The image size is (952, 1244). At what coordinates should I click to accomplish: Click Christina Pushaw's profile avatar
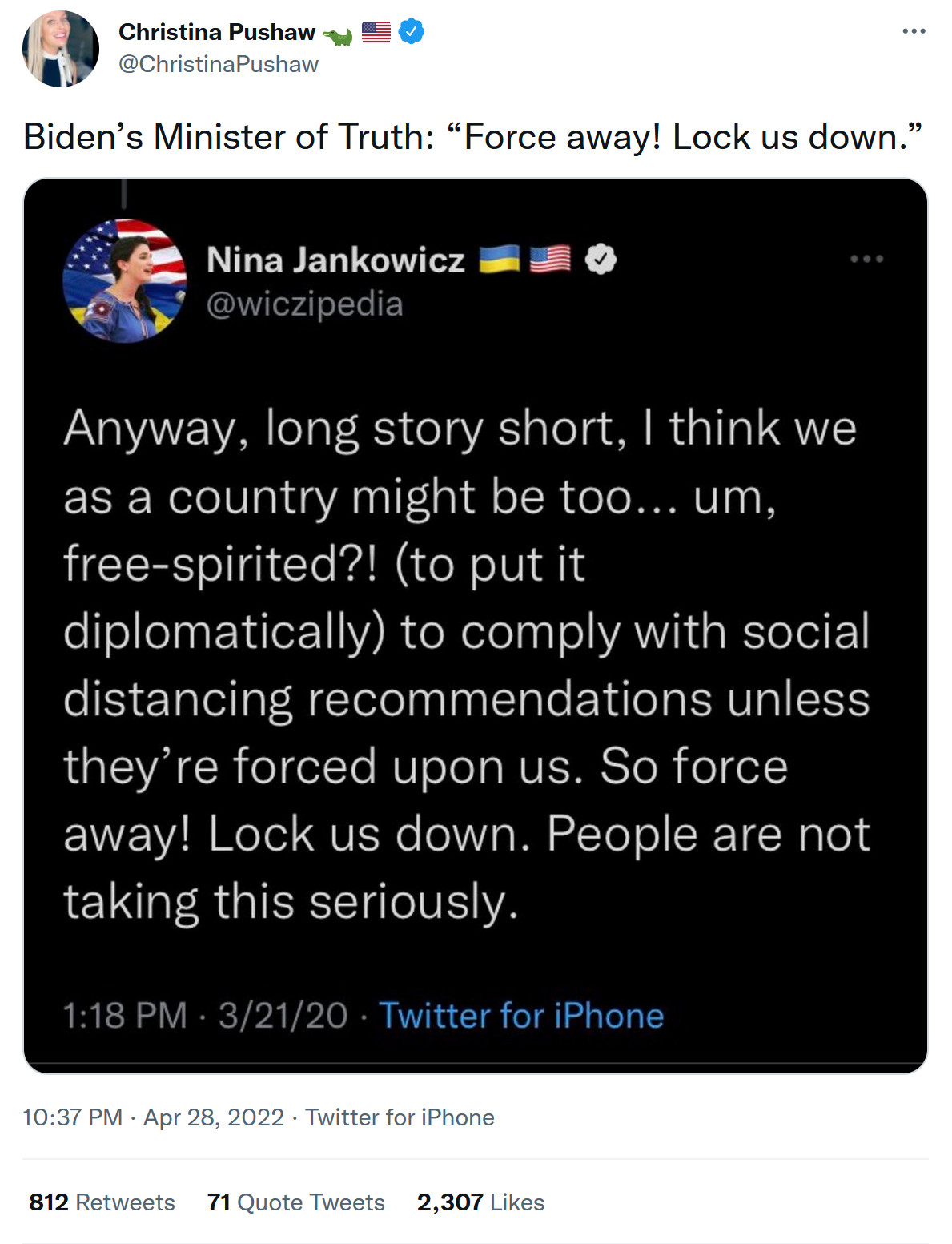(61, 49)
